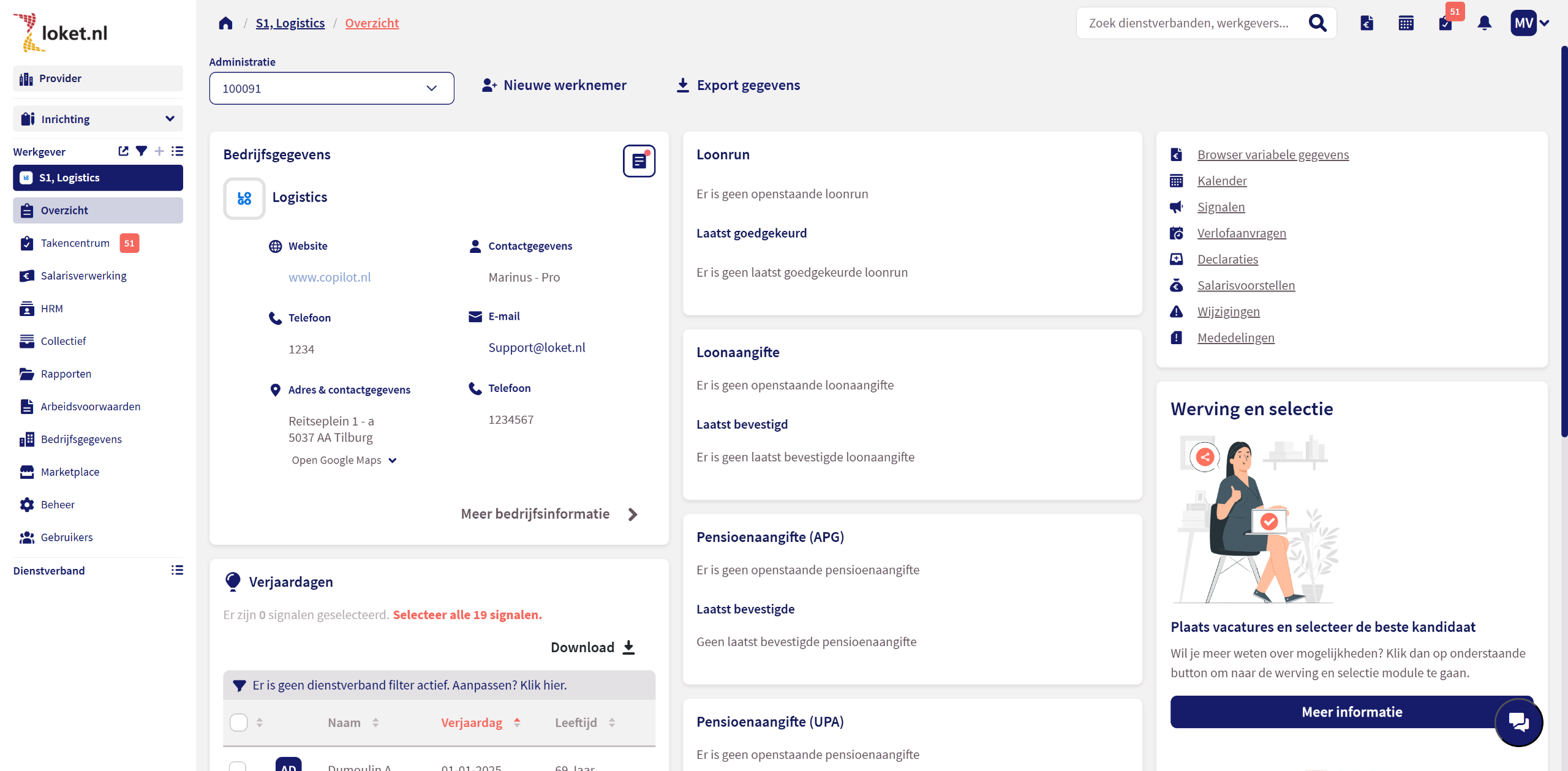1568x771 pixels.
Task: Open the chat bubble widget
Action: 1518,722
